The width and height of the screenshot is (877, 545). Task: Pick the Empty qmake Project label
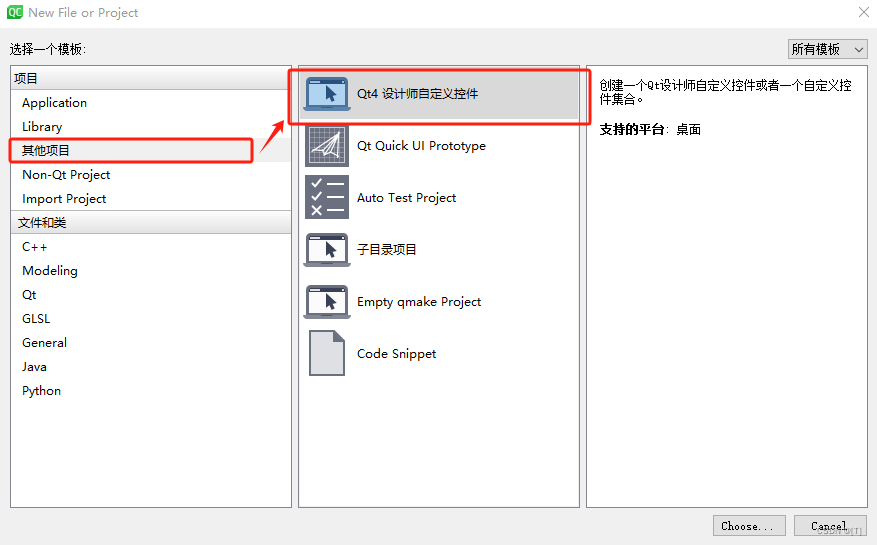coord(419,302)
